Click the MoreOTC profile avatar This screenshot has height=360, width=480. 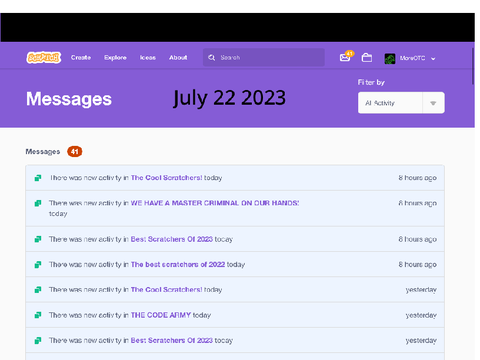(x=390, y=58)
